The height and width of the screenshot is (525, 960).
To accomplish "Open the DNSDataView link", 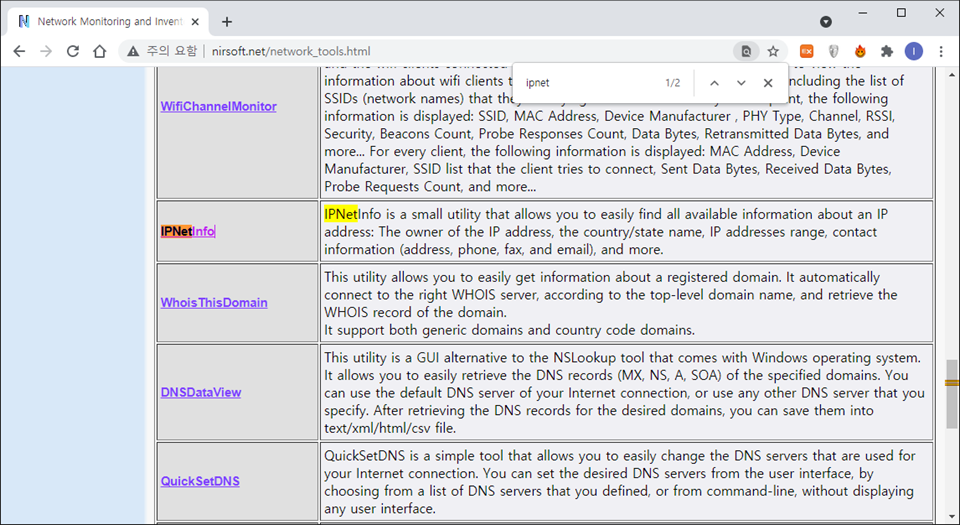I will [x=201, y=393].
